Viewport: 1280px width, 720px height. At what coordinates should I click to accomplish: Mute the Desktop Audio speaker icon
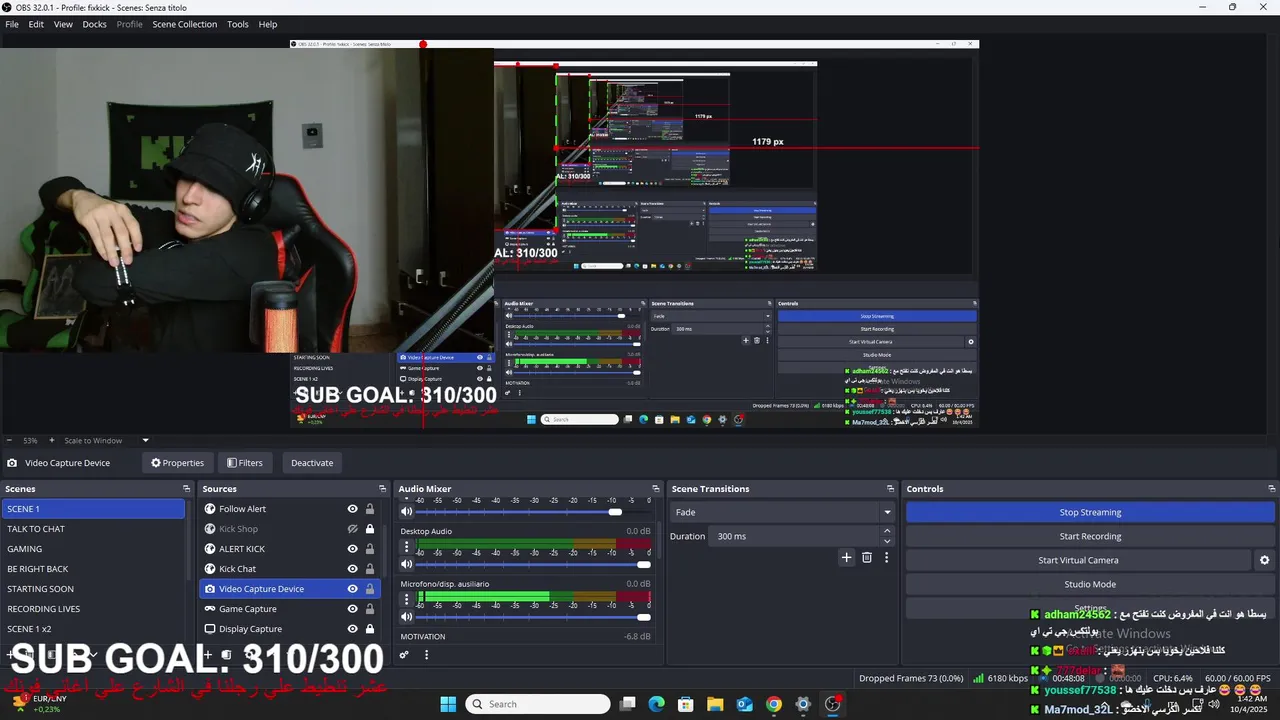pyautogui.click(x=406, y=564)
